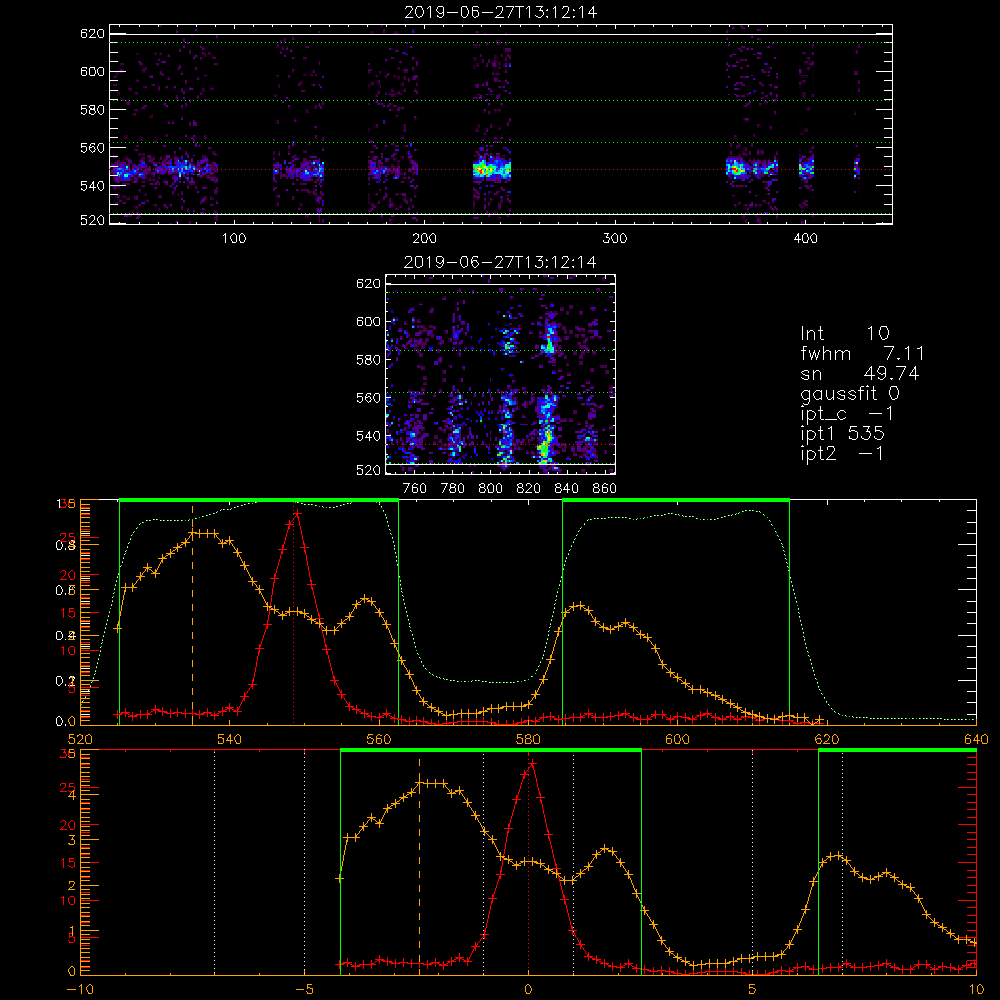Image resolution: width=1000 pixels, height=1000 pixels.
Task: Click the red curve peak at 0 in bottom plot
Action: [531, 763]
